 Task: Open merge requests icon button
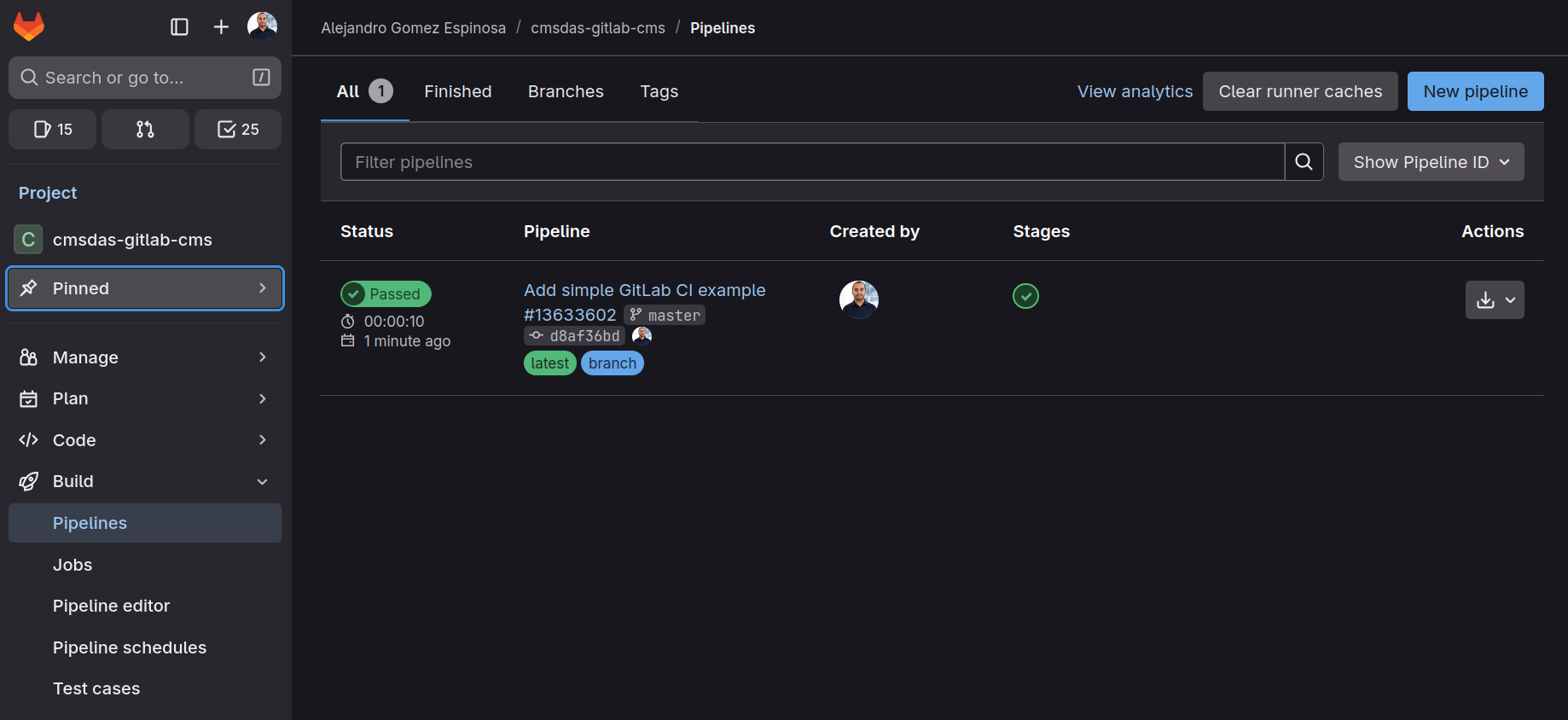coord(145,129)
